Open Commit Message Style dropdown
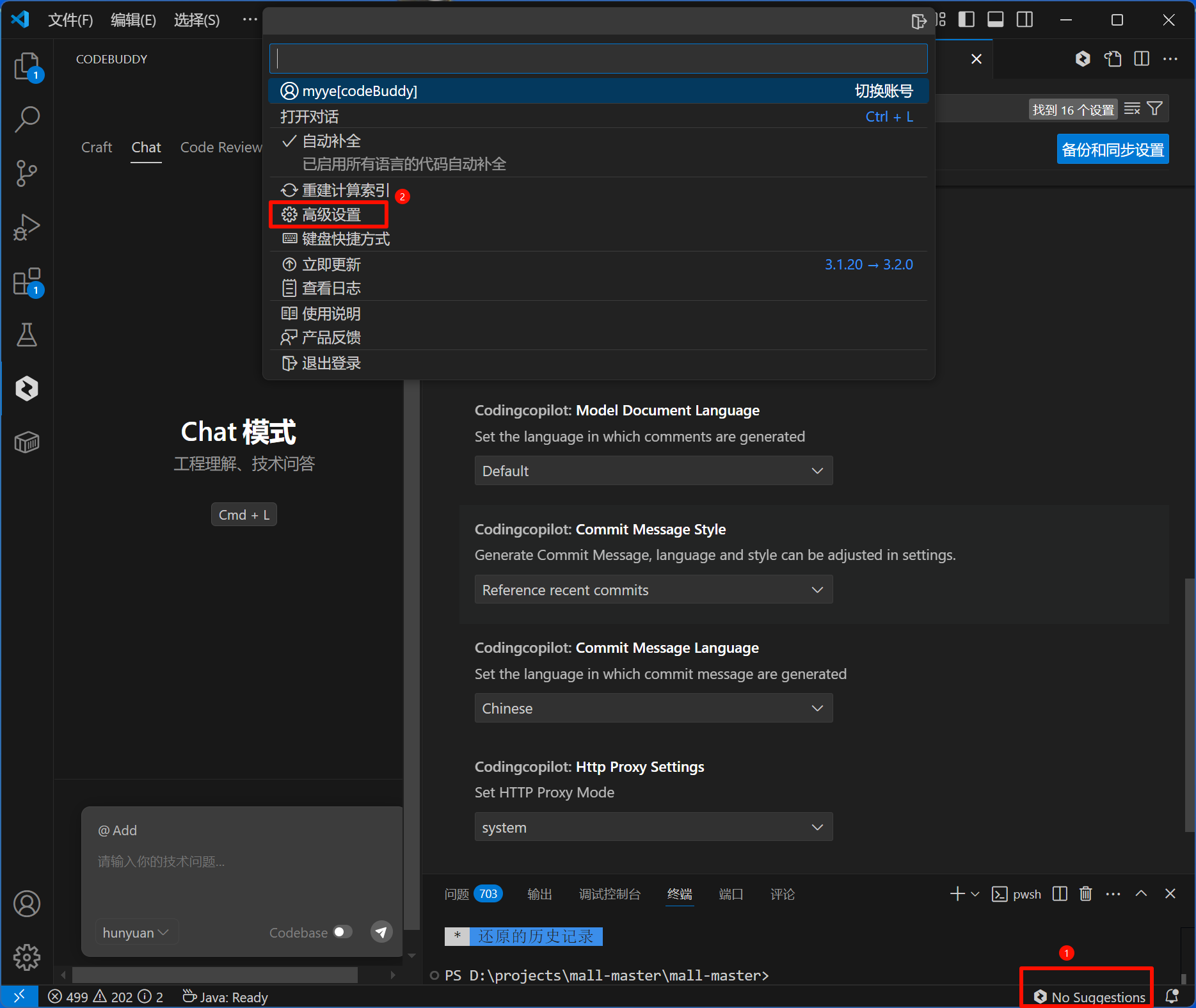This screenshot has width=1196, height=1008. tap(653, 589)
